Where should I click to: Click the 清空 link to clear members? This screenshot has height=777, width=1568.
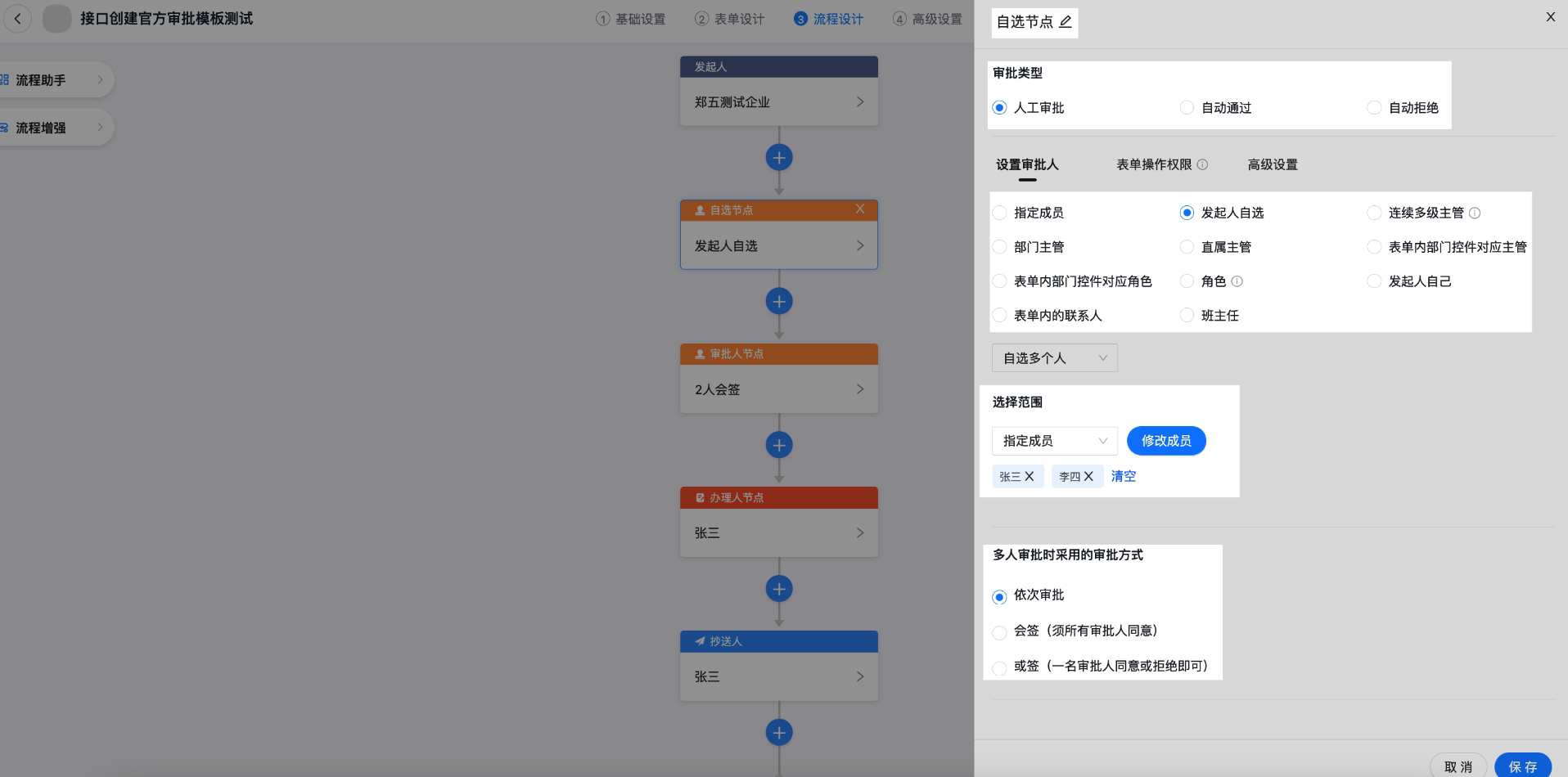click(x=1123, y=476)
